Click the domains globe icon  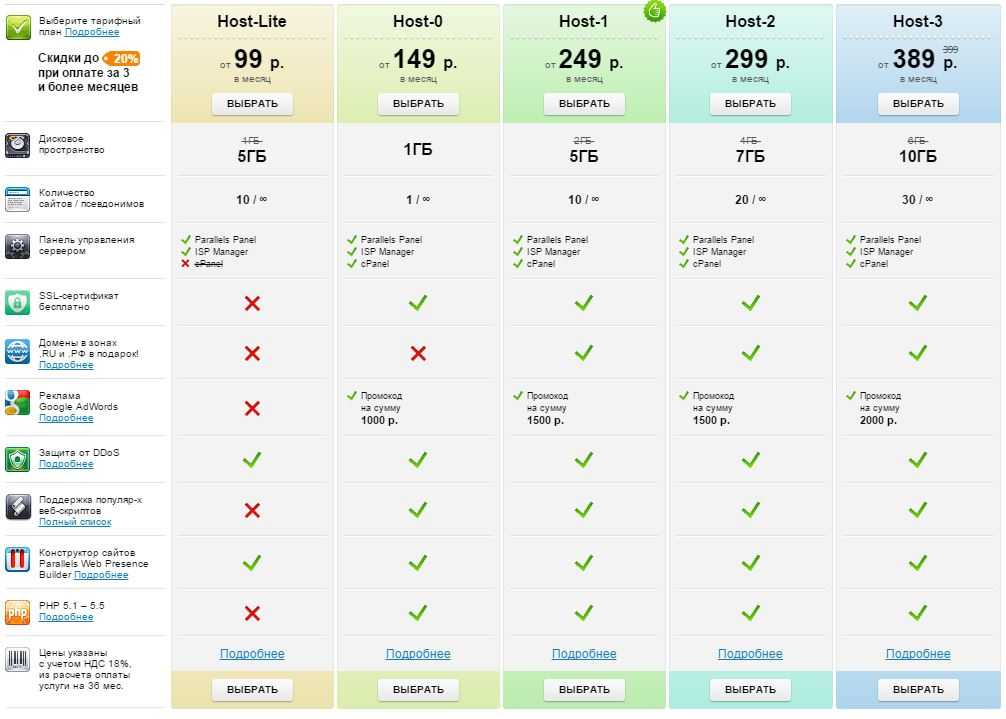tap(18, 352)
